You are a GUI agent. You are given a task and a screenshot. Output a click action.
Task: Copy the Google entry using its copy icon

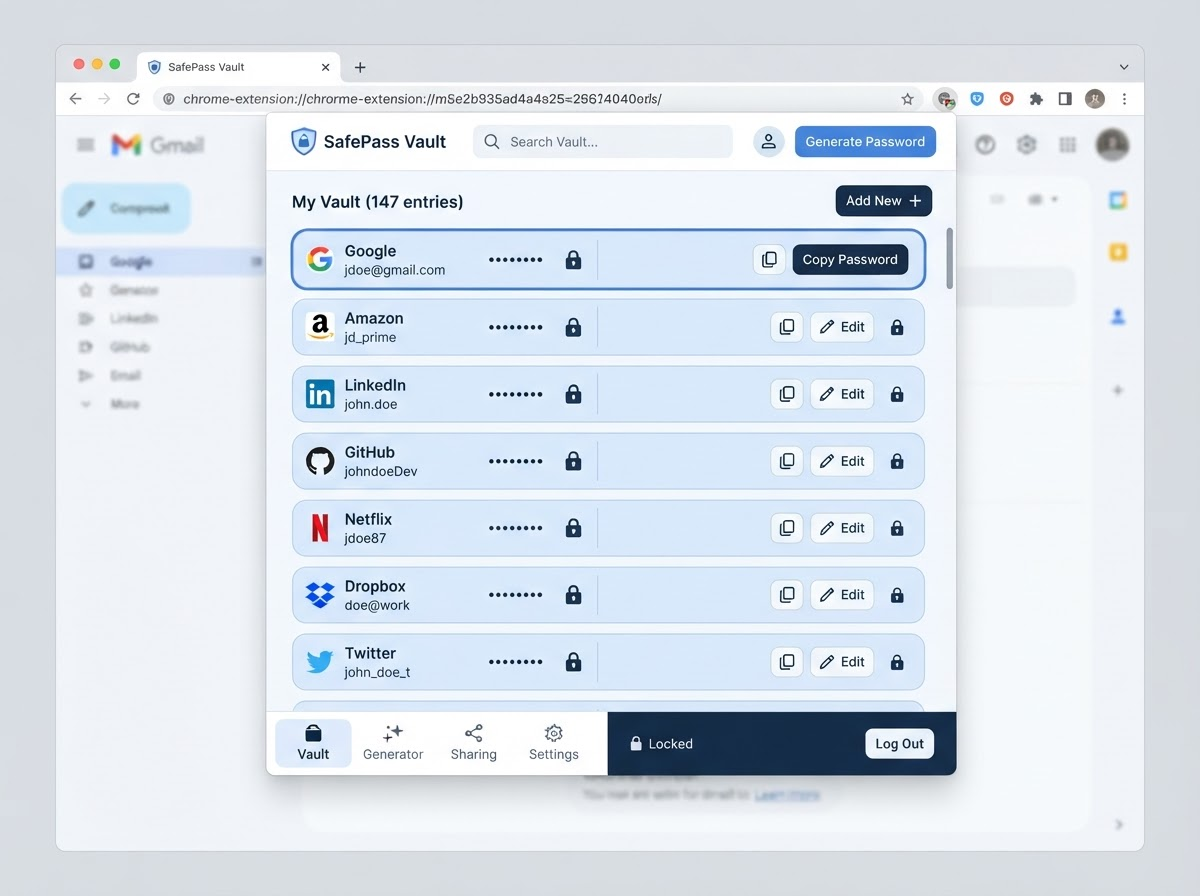click(769, 259)
